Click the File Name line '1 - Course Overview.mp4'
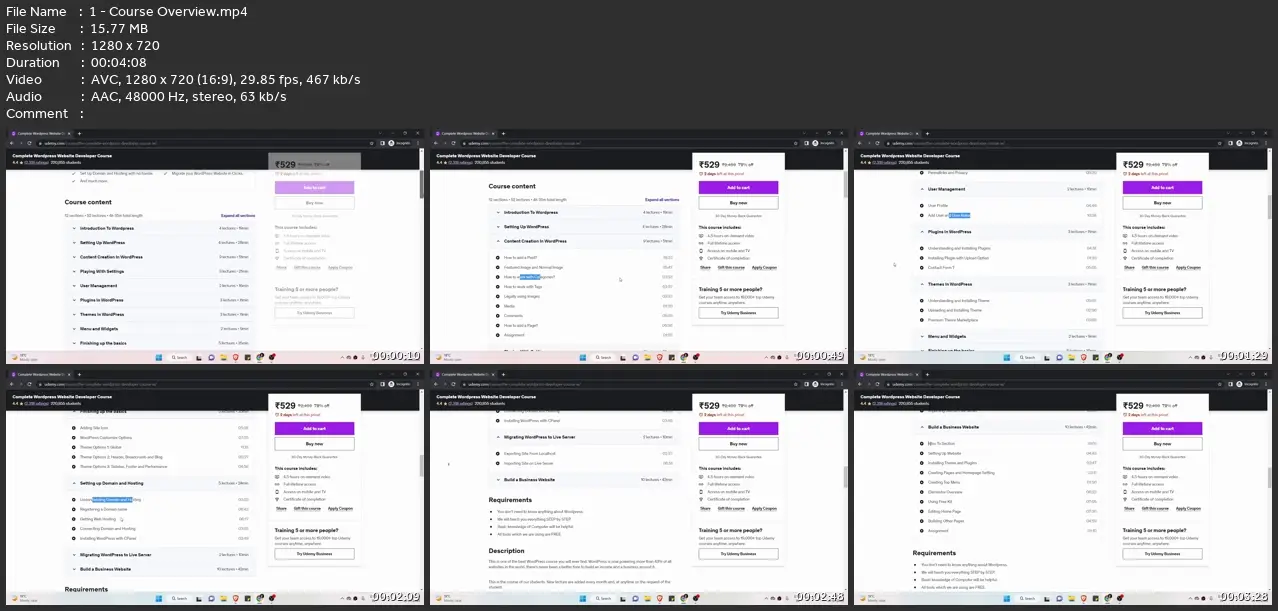This screenshot has width=1278, height=611. pyautogui.click(x=170, y=11)
